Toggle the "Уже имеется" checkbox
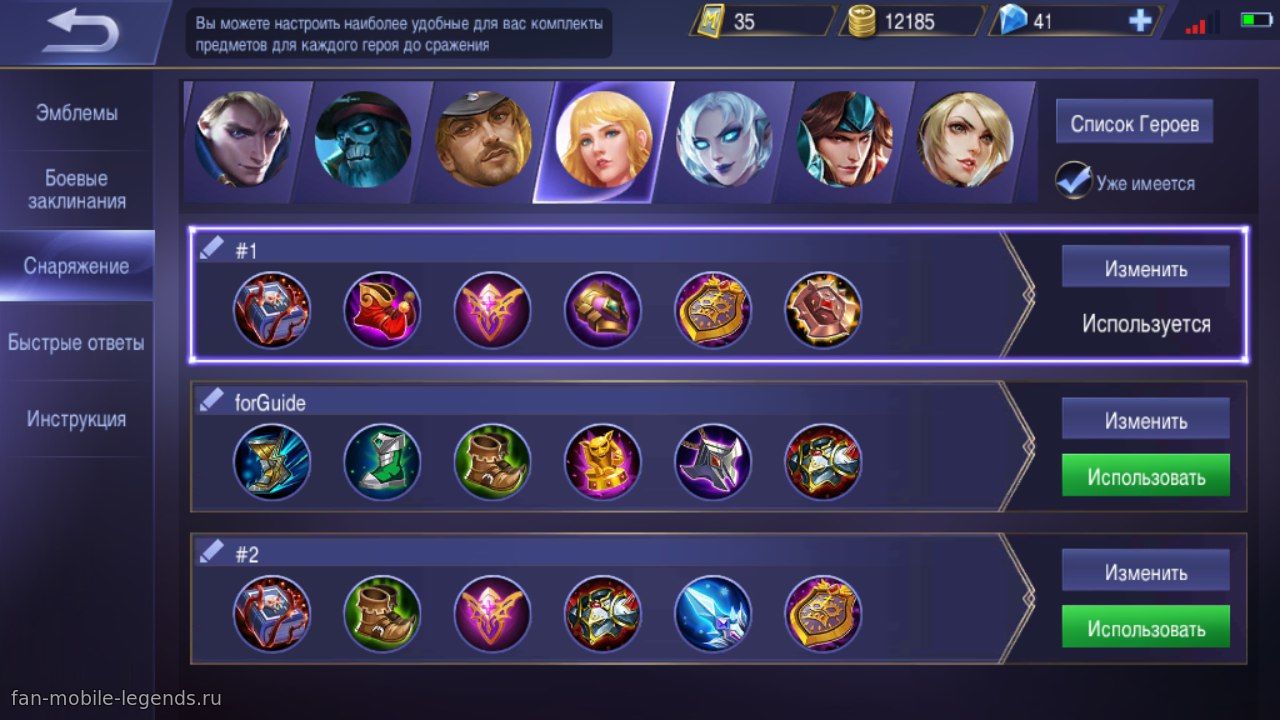 click(x=1074, y=182)
